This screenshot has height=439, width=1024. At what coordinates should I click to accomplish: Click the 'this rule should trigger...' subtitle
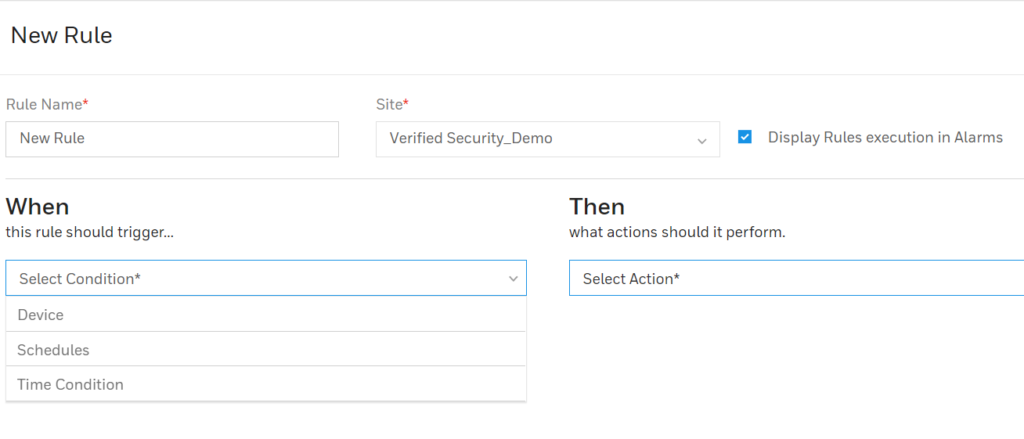(89, 232)
